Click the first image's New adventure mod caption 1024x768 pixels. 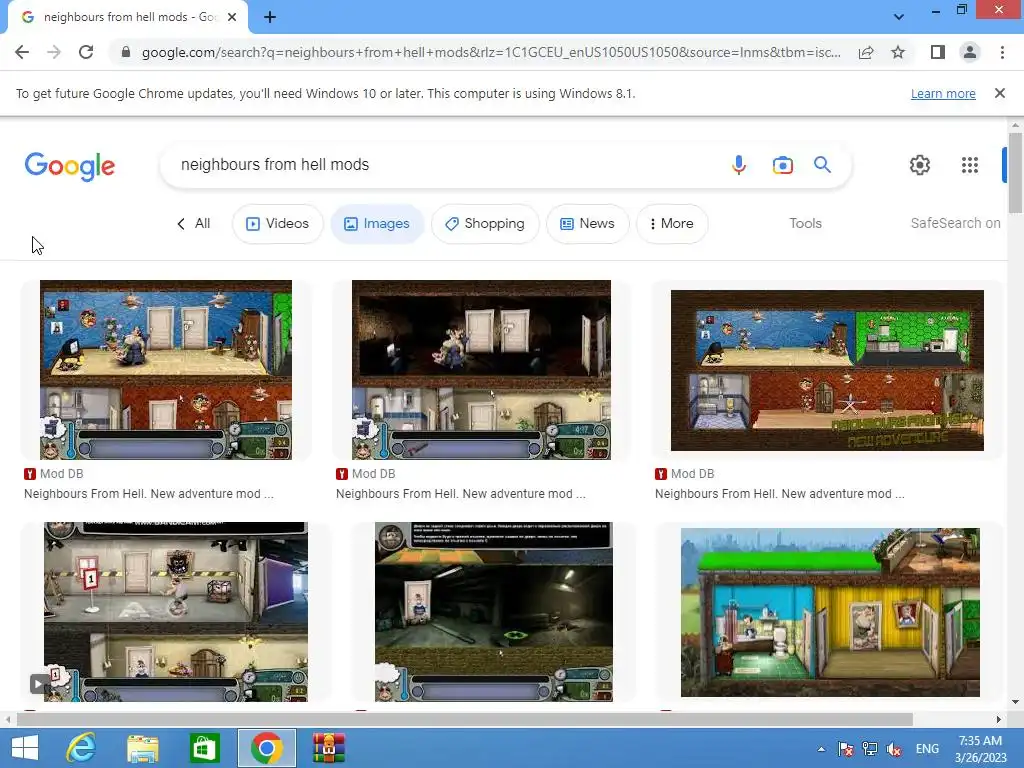click(149, 494)
